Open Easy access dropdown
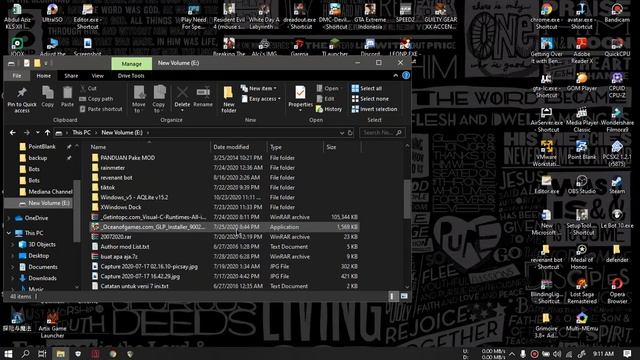The image size is (640, 360). [x=261, y=99]
